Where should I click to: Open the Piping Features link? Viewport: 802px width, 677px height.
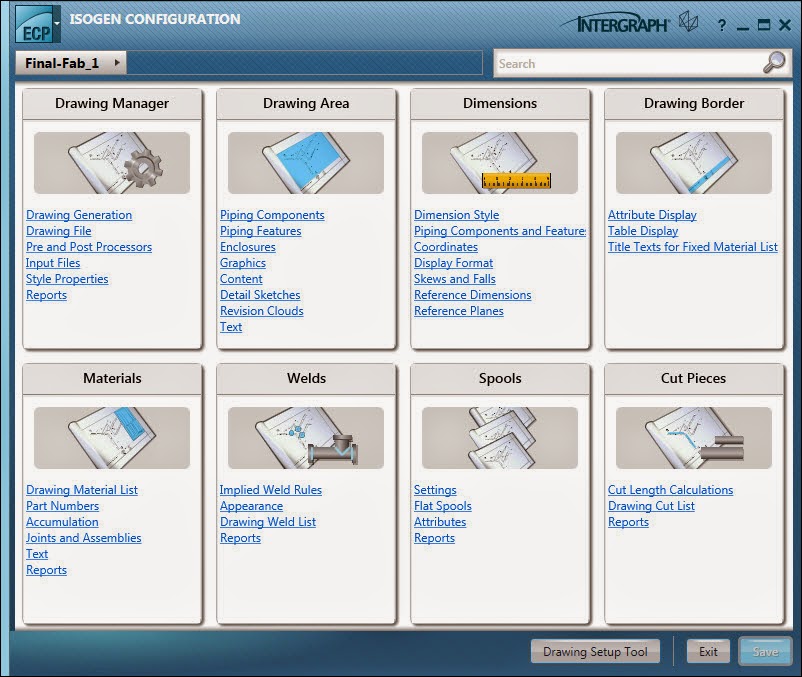pyautogui.click(x=260, y=231)
